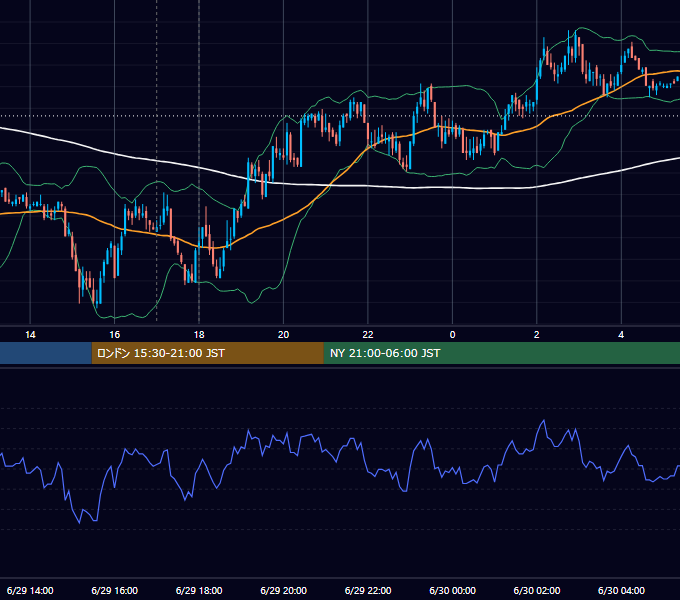Viewport: 680px width, 600px height.
Task: Click the London 15:30-21:00 JST session bar
Action: point(207,353)
